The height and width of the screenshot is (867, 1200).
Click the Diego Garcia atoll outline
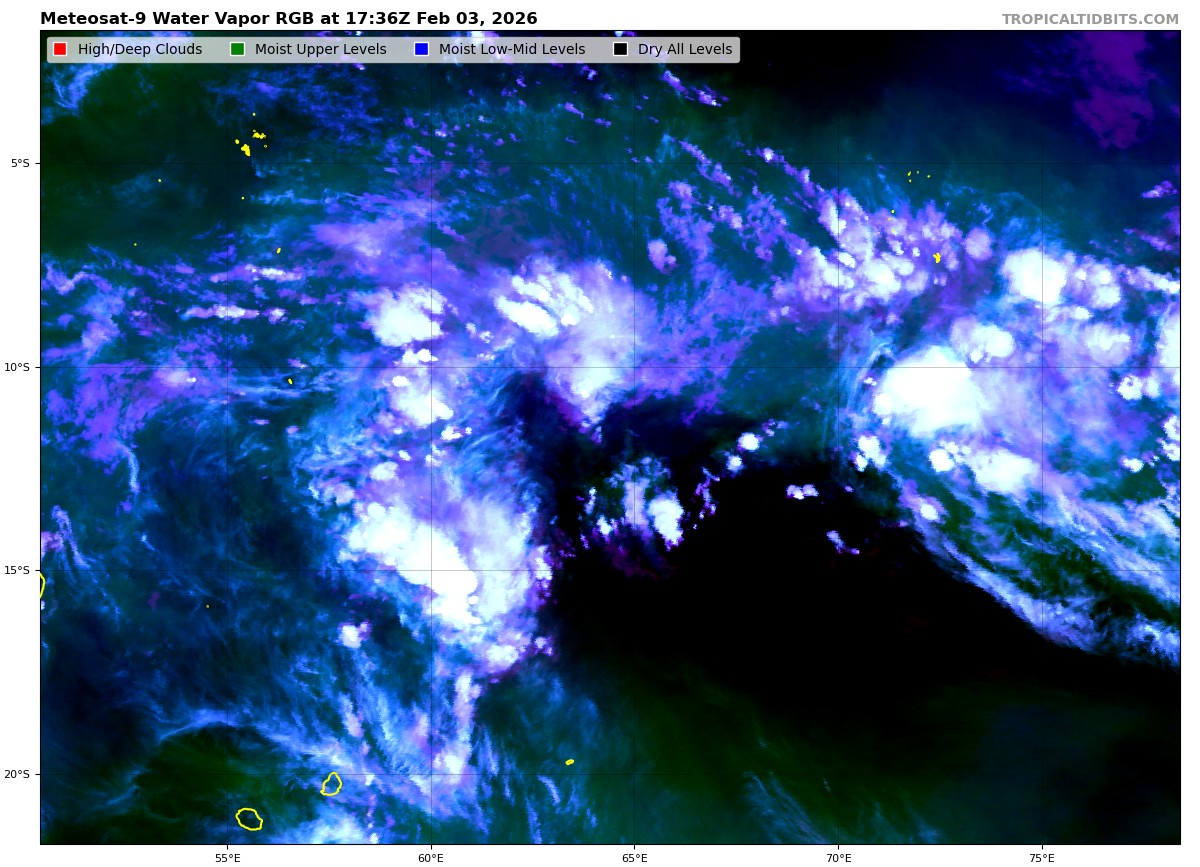[x=937, y=258]
